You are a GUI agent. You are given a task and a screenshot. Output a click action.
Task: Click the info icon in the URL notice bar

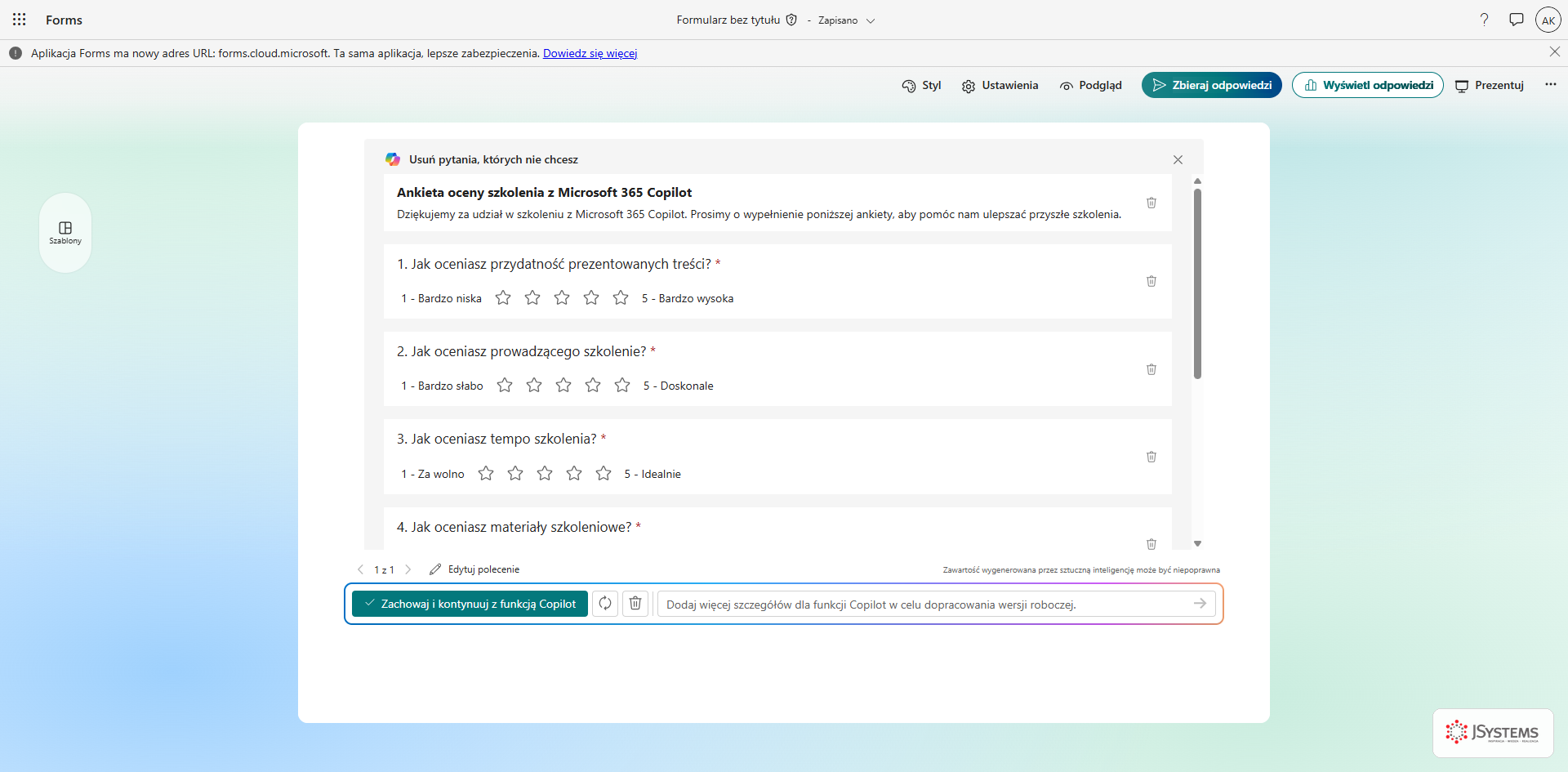pyautogui.click(x=16, y=53)
